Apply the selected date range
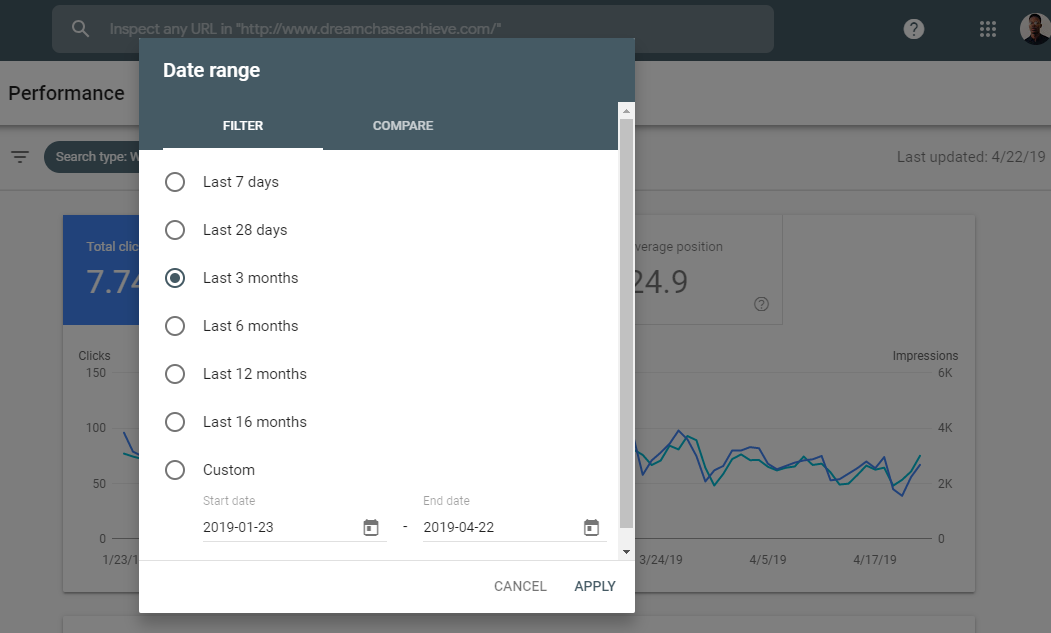This screenshot has height=633, width=1051. pos(595,586)
